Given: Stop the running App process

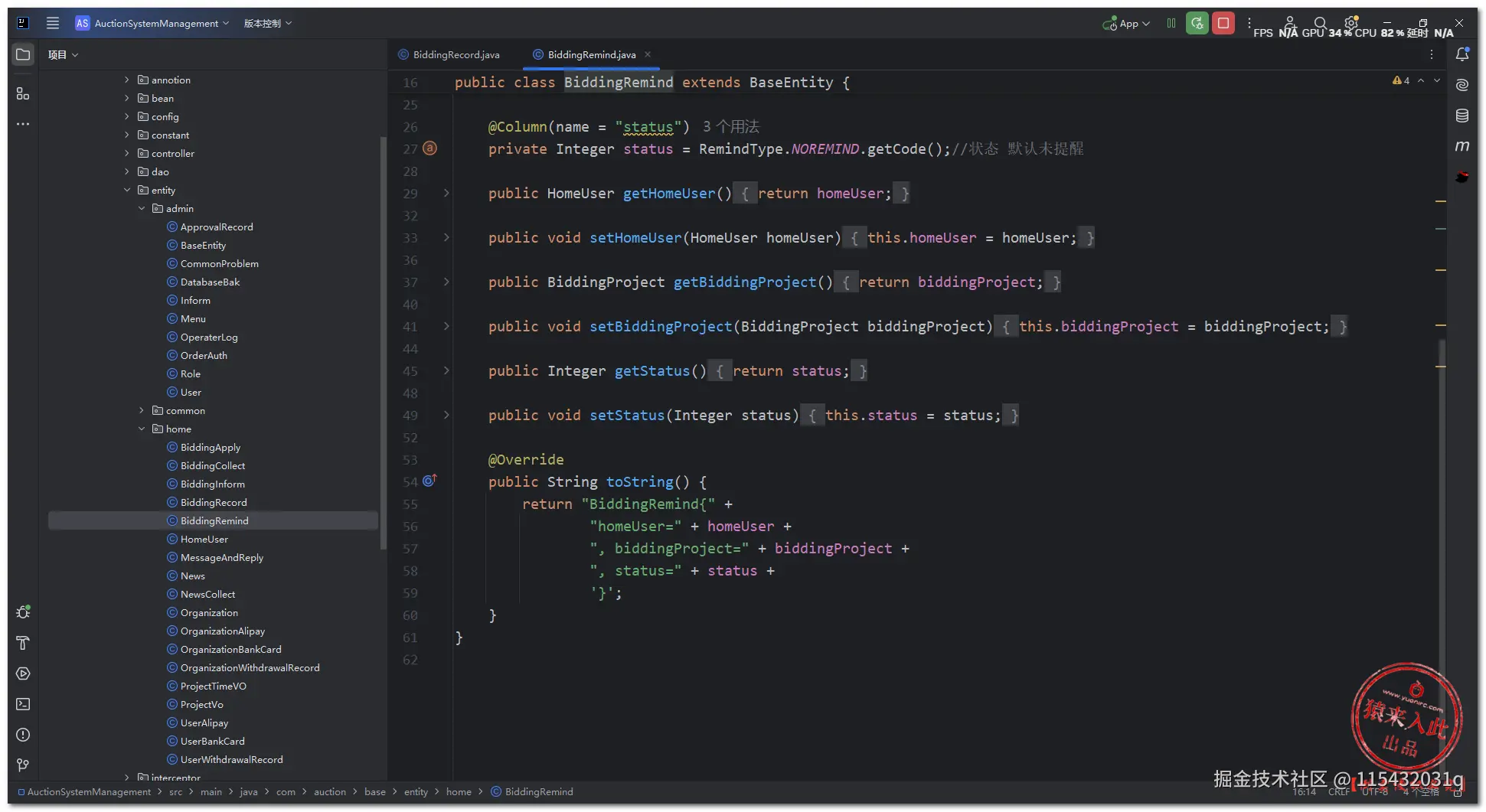Looking at the screenshot, I should coord(1223,23).
